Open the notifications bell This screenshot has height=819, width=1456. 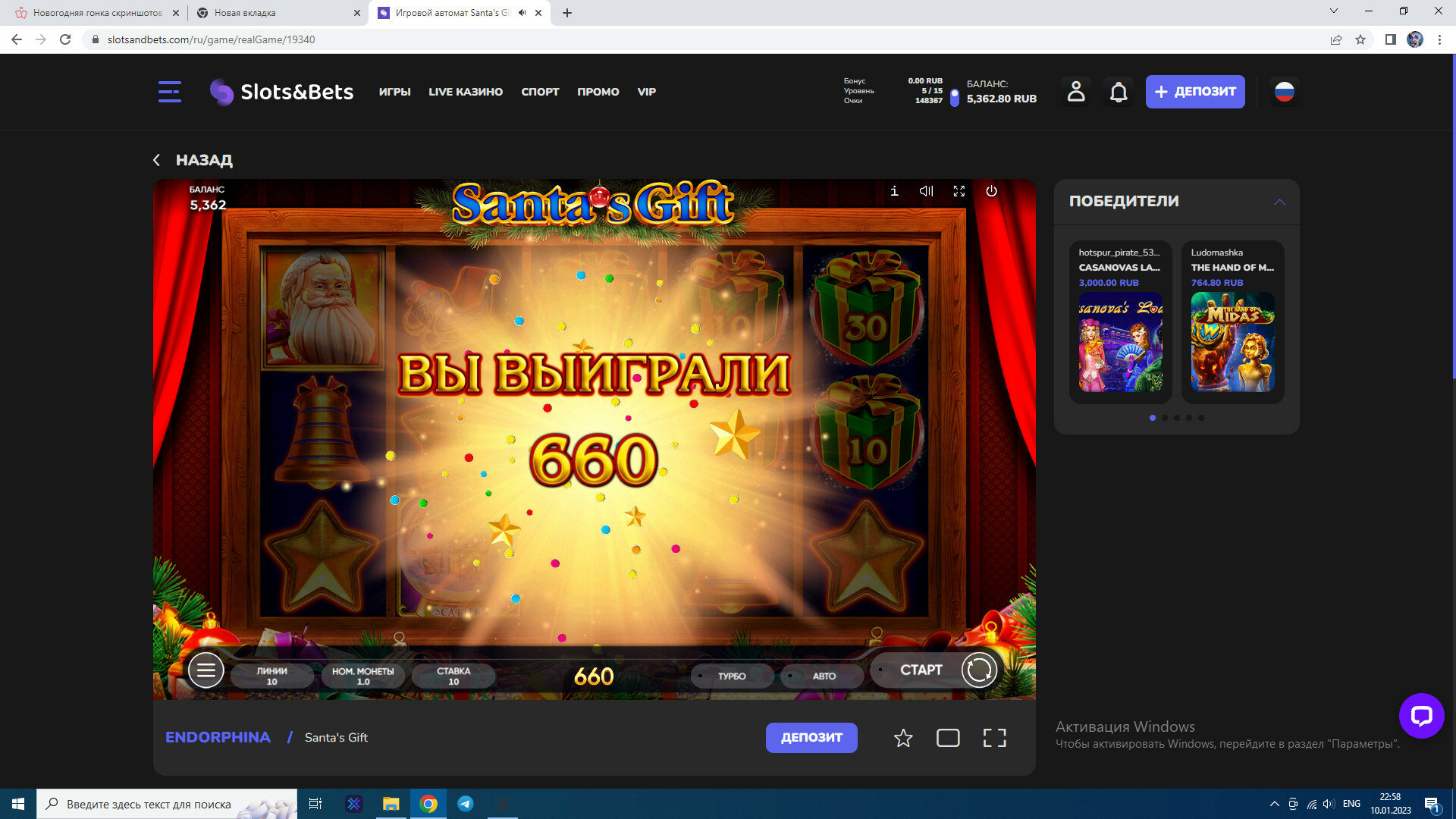pyautogui.click(x=1118, y=92)
